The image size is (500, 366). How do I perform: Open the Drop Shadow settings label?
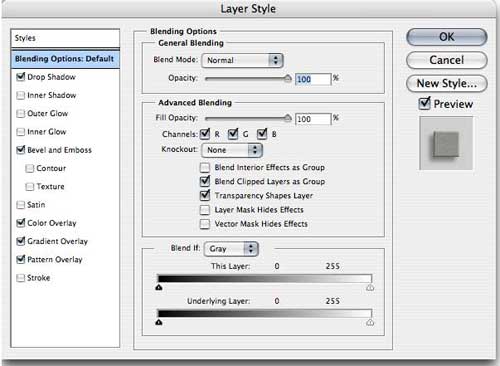pyautogui.click(x=51, y=77)
